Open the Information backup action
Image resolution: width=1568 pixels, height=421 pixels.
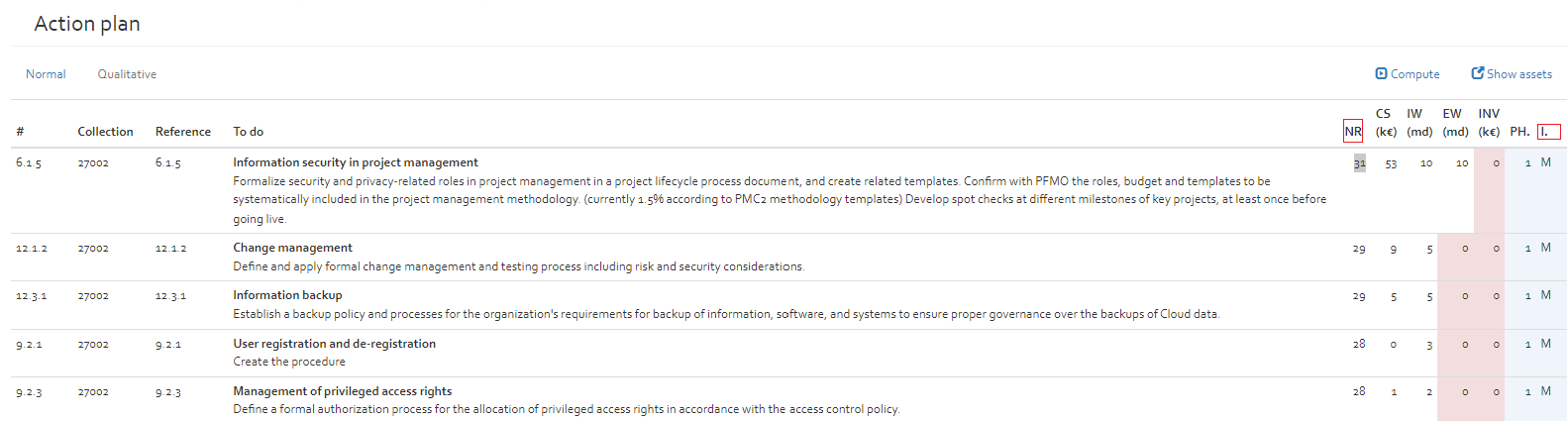[287, 295]
